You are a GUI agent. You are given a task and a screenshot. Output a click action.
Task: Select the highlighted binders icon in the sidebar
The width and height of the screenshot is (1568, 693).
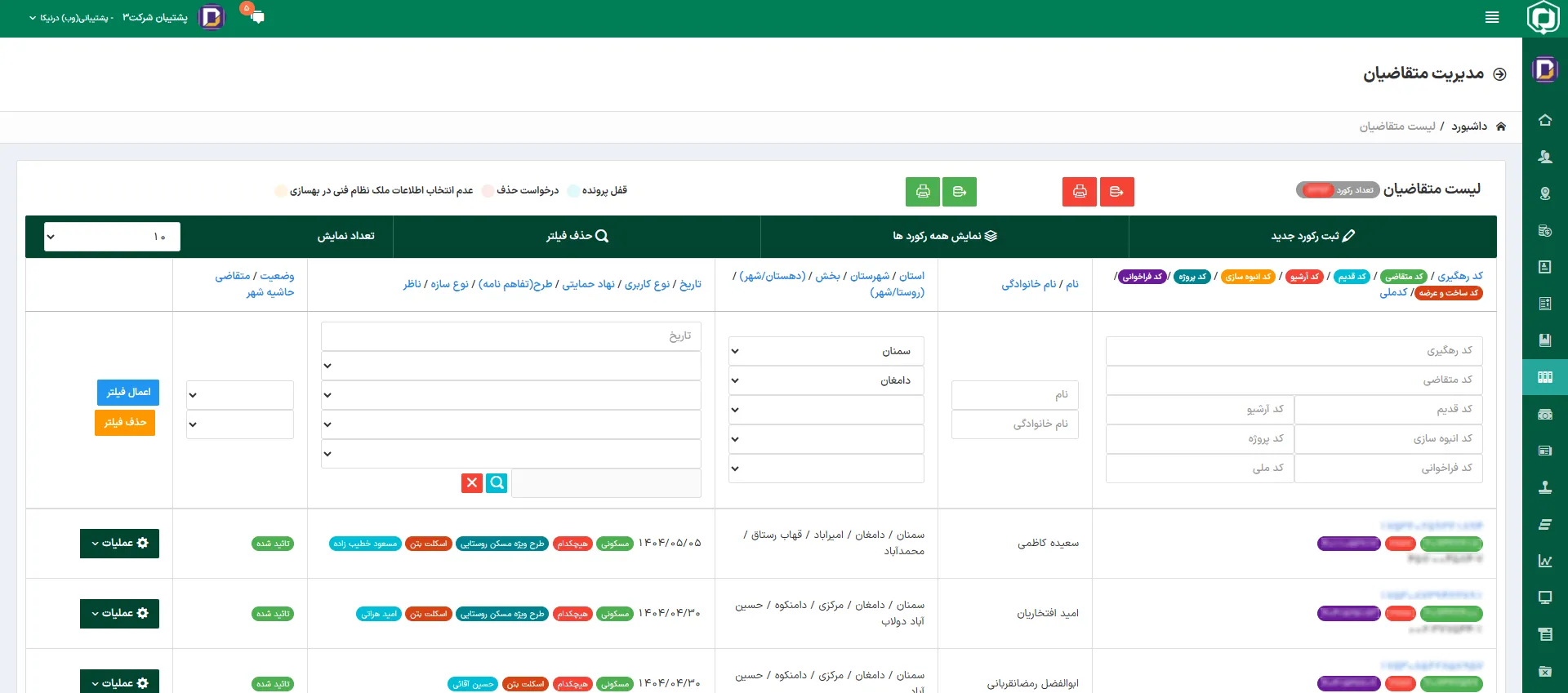[1545, 377]
